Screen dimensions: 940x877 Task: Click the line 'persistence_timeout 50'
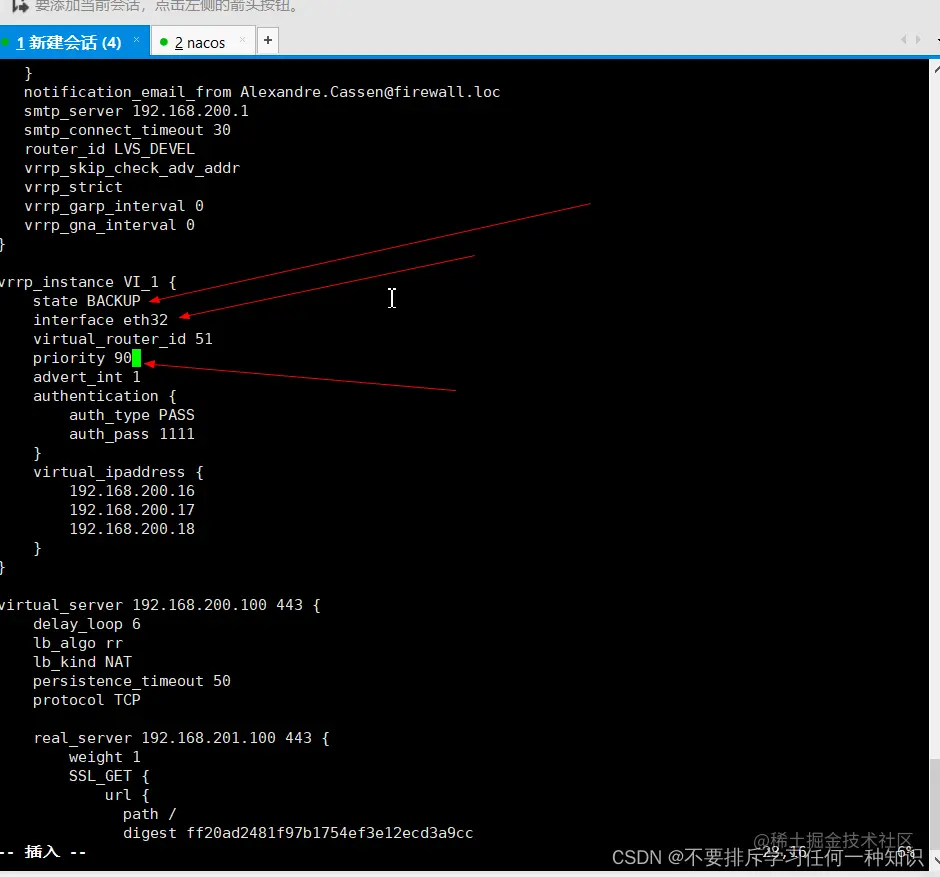[x=132, y=681]
